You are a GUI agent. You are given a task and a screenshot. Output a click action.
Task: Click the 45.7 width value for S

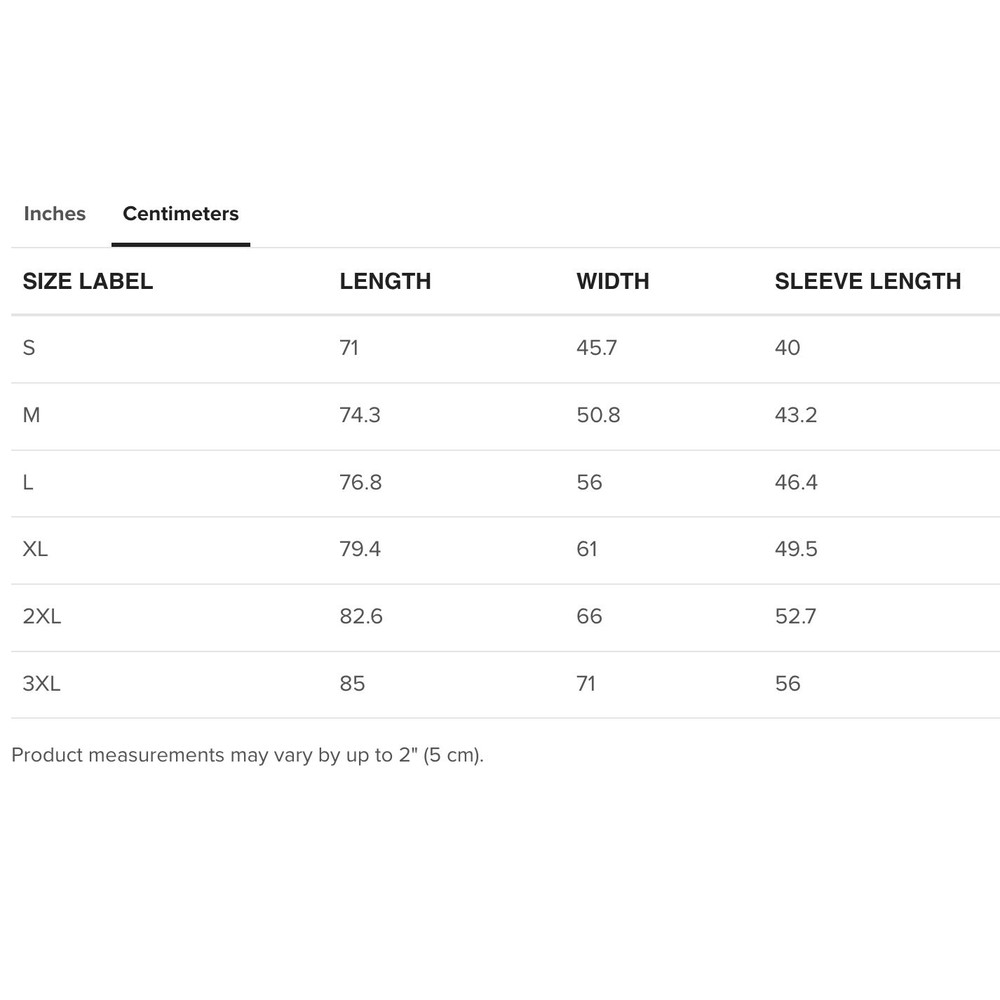coord(597,348)
